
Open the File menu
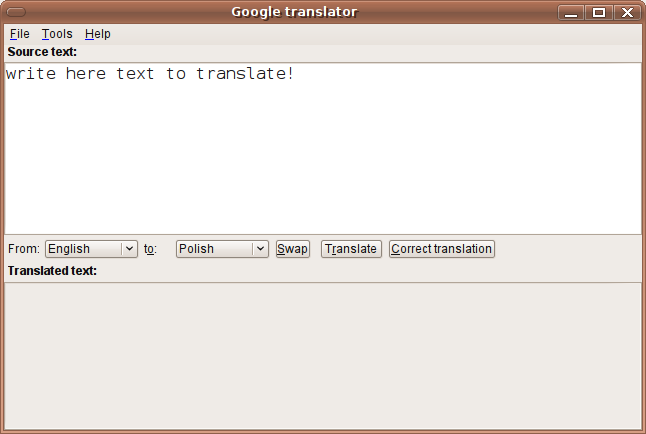(x=20, y=34)
